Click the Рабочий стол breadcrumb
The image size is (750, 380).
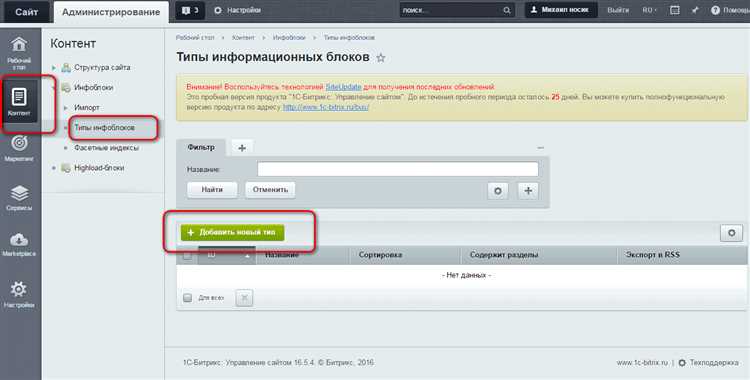pos(195,37)
